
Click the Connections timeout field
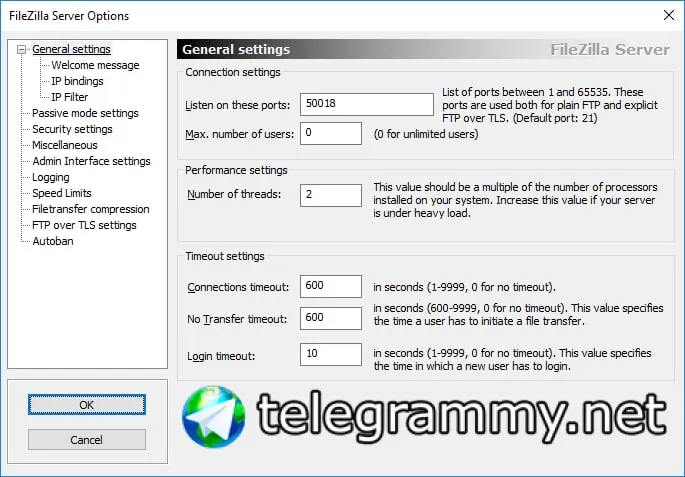331,287
